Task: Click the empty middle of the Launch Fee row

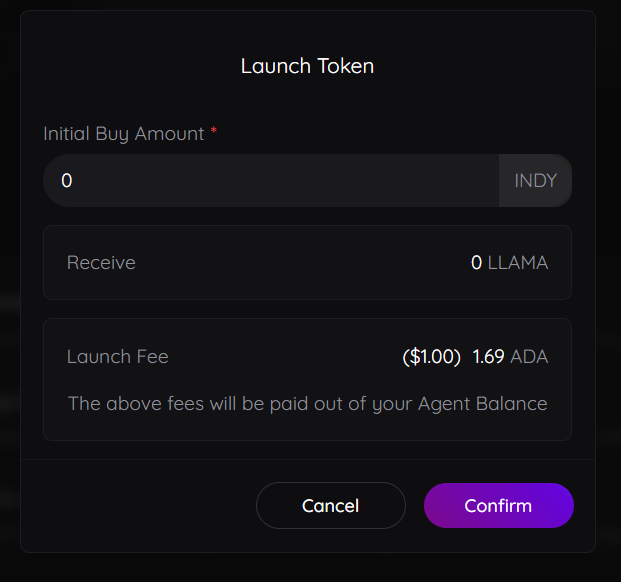Action: pyautogui.click(x=280, y=357)
